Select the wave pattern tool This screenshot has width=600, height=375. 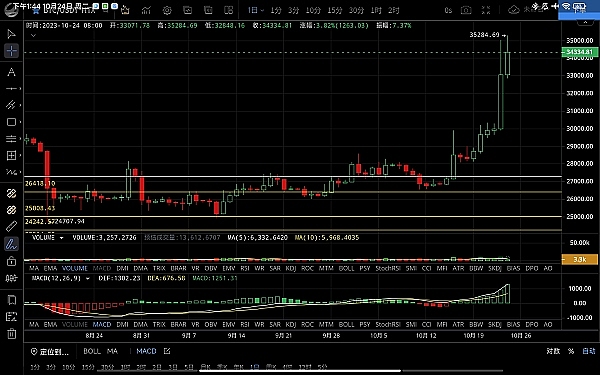11,172
